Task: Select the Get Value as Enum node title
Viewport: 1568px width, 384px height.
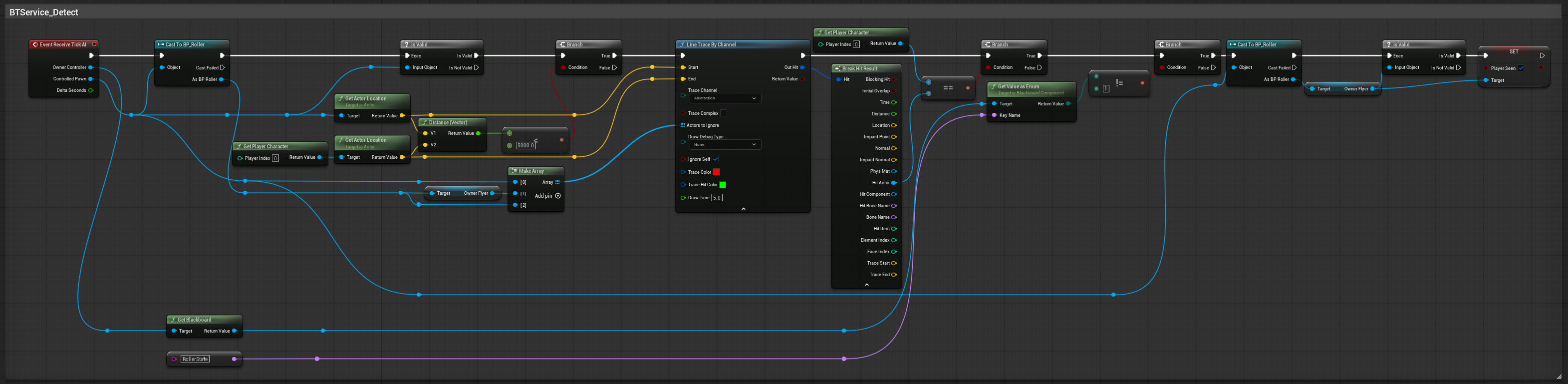Action: pos(1019,86)
